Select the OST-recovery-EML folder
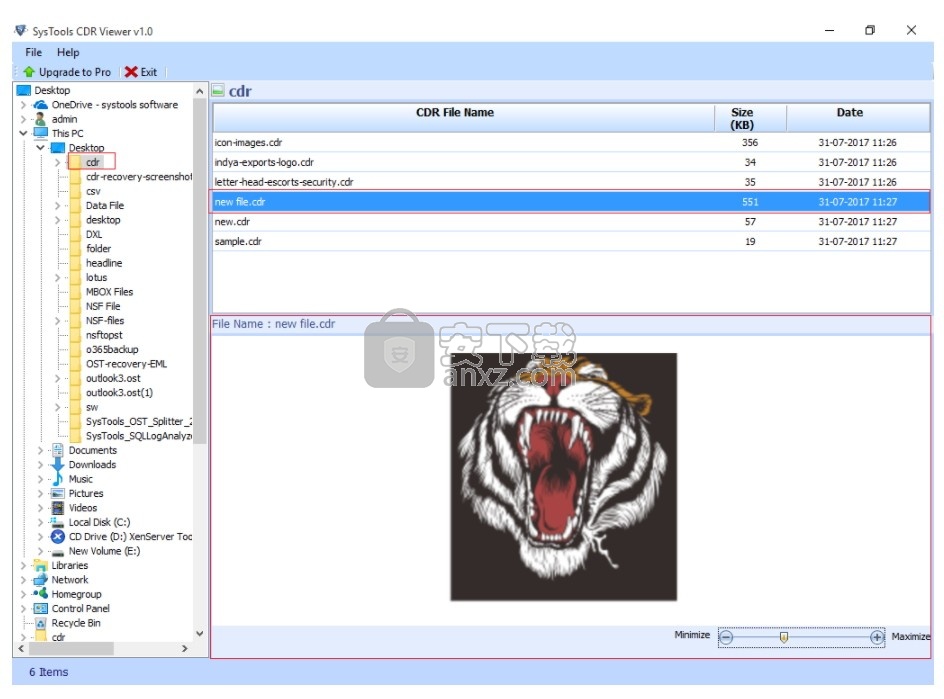Screen dimensions: 944x699 click(126, 364)
